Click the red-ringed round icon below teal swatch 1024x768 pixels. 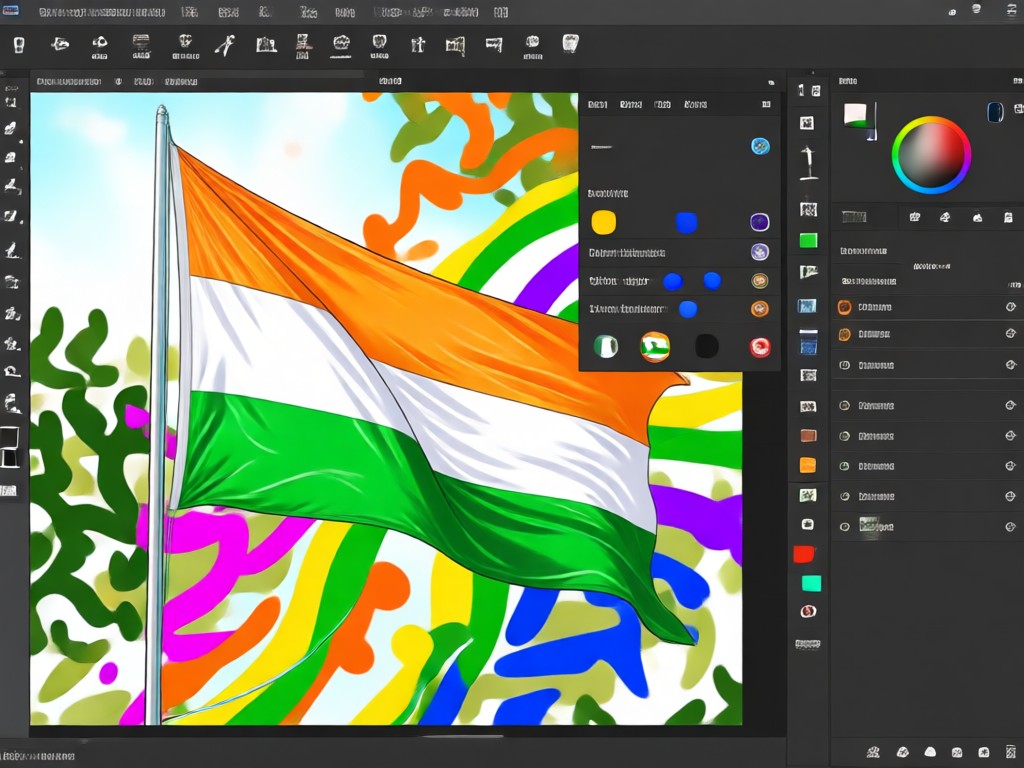(808, 611)
